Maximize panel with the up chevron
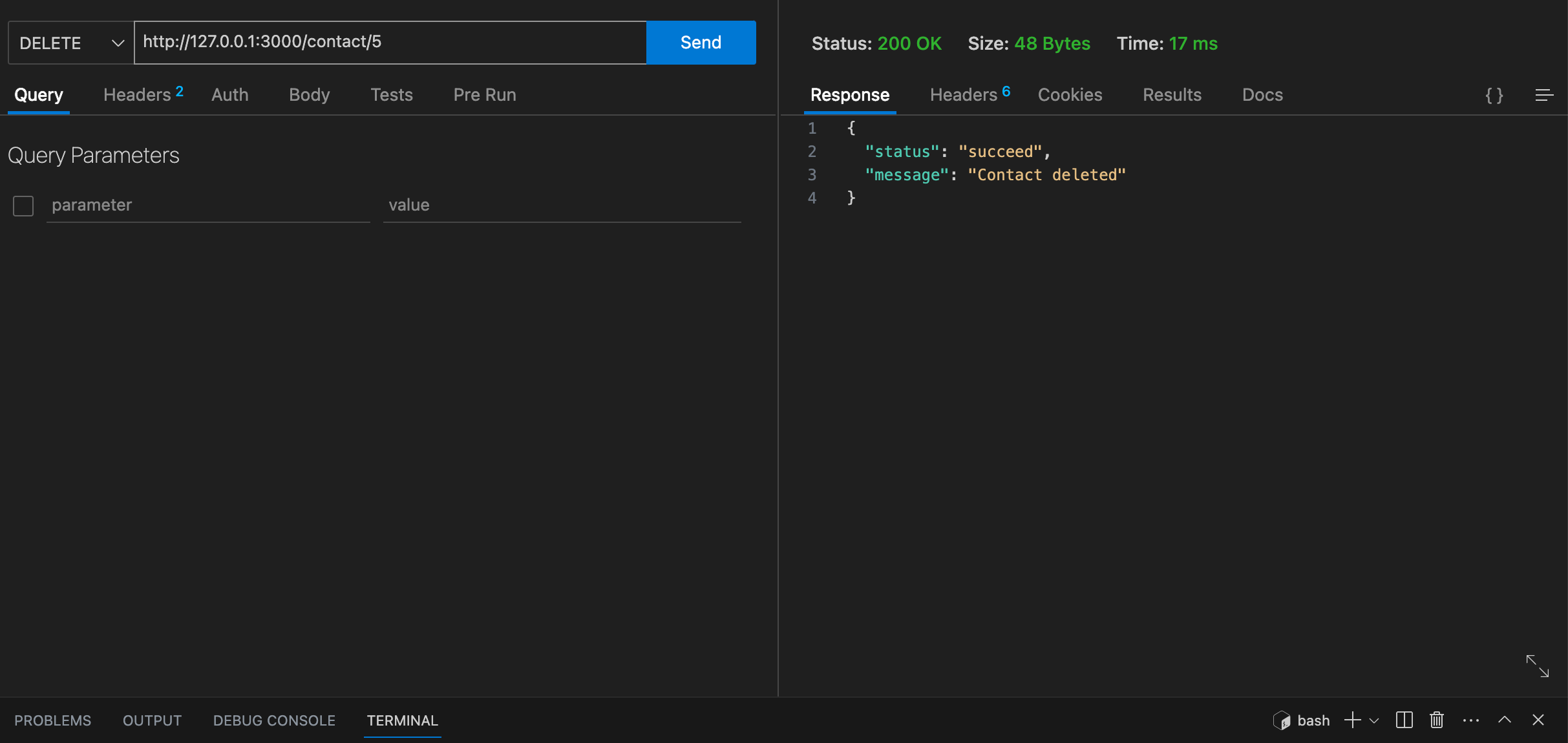This screenshot has width=1568, height=743. (1504, 720)
